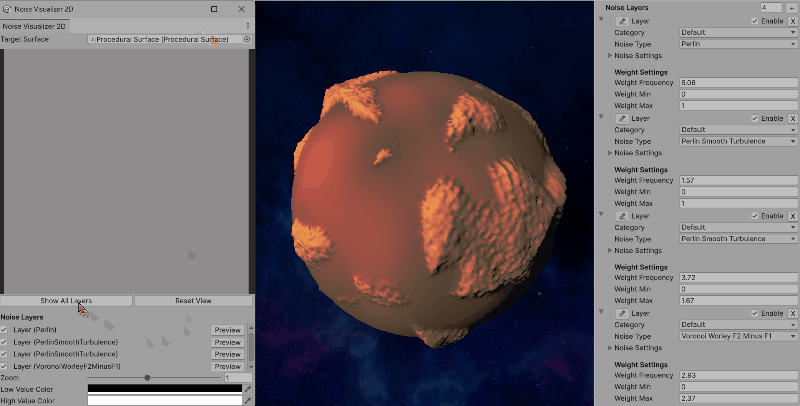Open the High Value Color white swatch
This screenshot has height=406, width=800.
coord(165,401)
